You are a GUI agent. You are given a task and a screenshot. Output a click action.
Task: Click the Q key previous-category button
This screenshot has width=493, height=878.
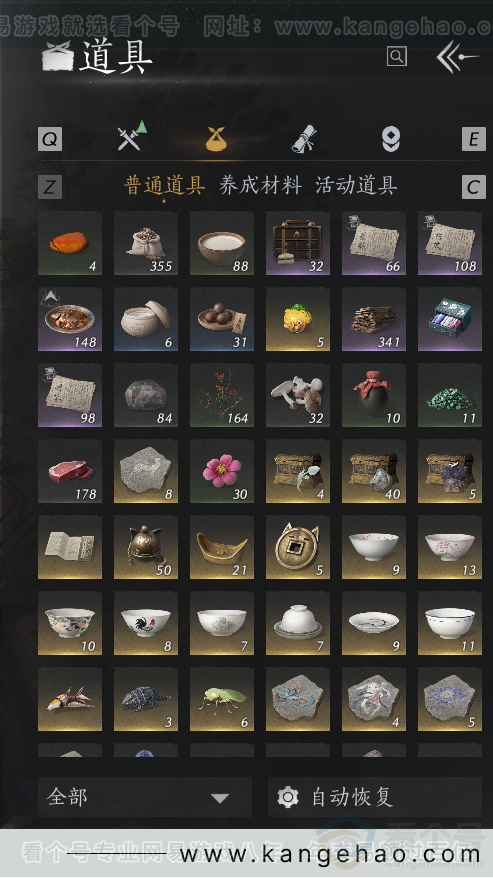tap(50, 139)
